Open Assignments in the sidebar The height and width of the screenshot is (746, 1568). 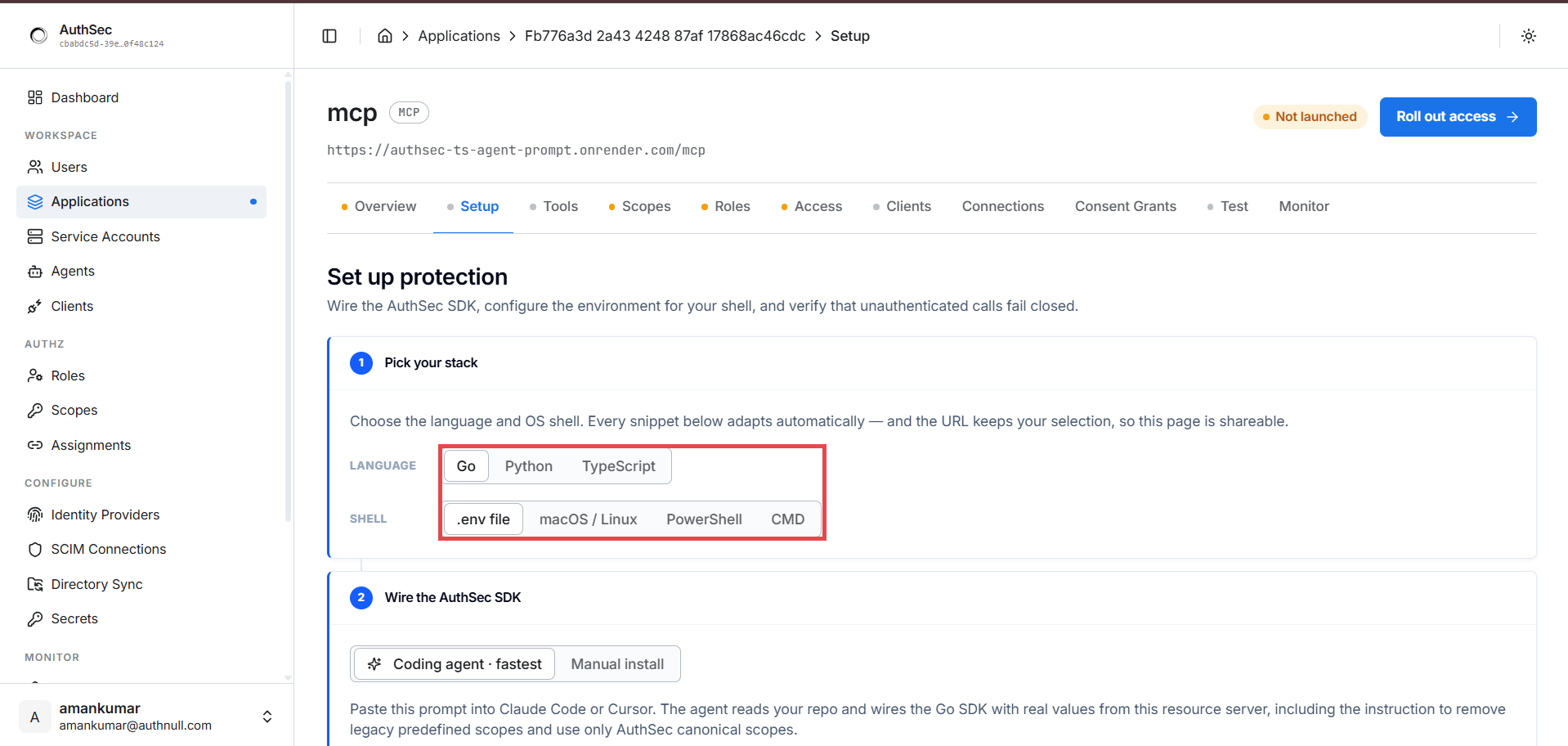click(x=141, y=446)
